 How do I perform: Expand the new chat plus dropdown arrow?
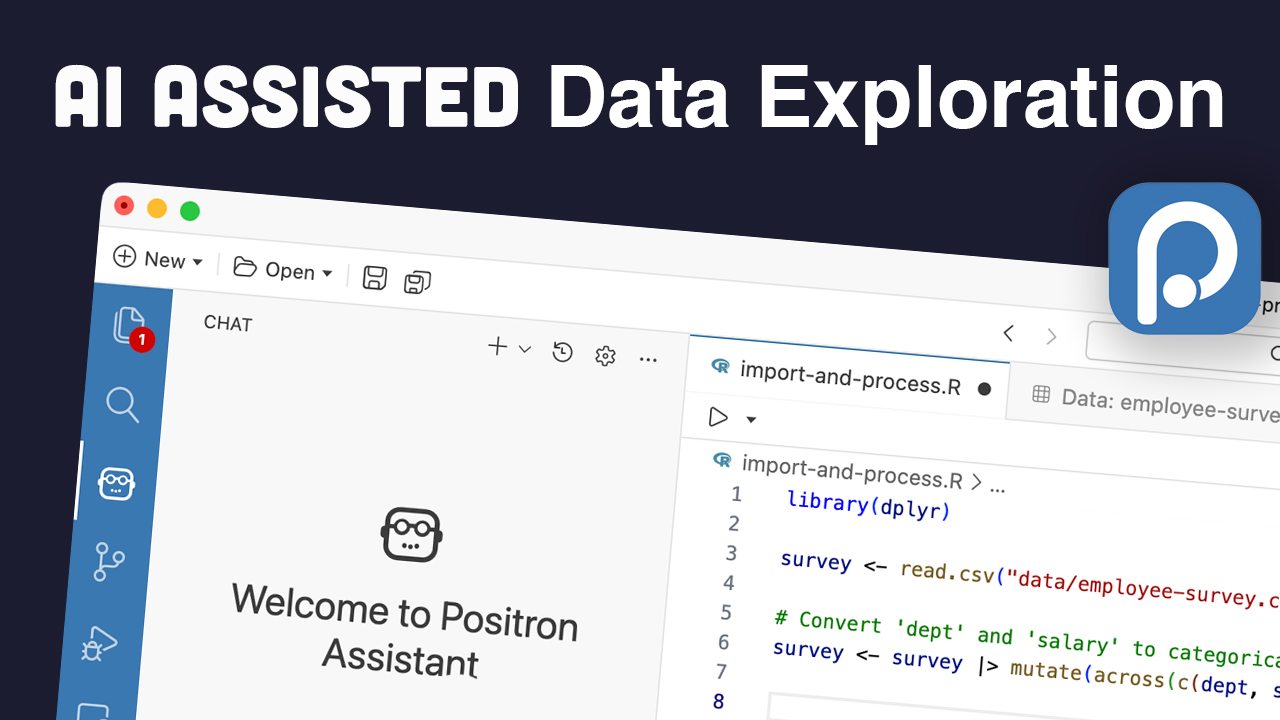525,349
